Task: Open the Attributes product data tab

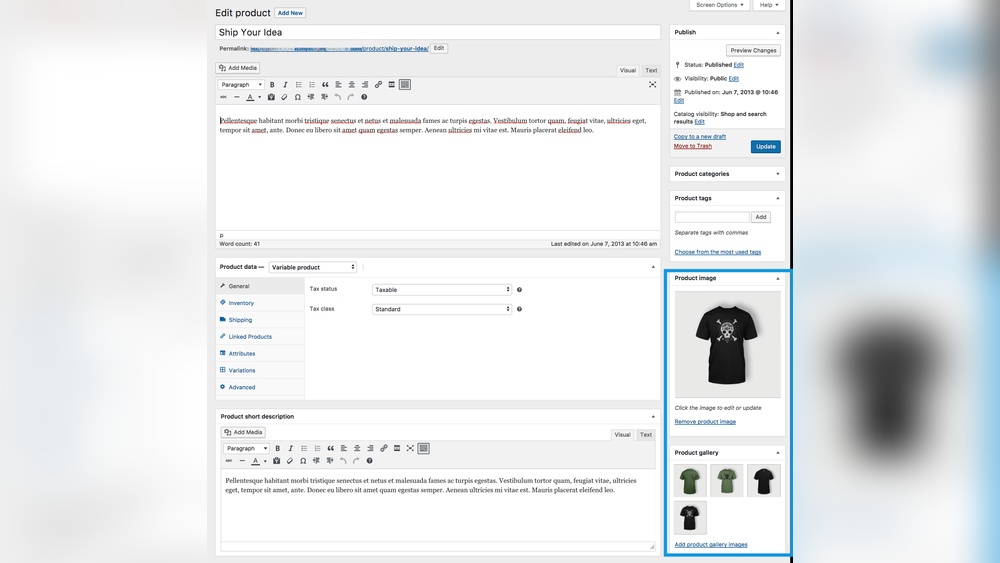Action: [242, 353]
